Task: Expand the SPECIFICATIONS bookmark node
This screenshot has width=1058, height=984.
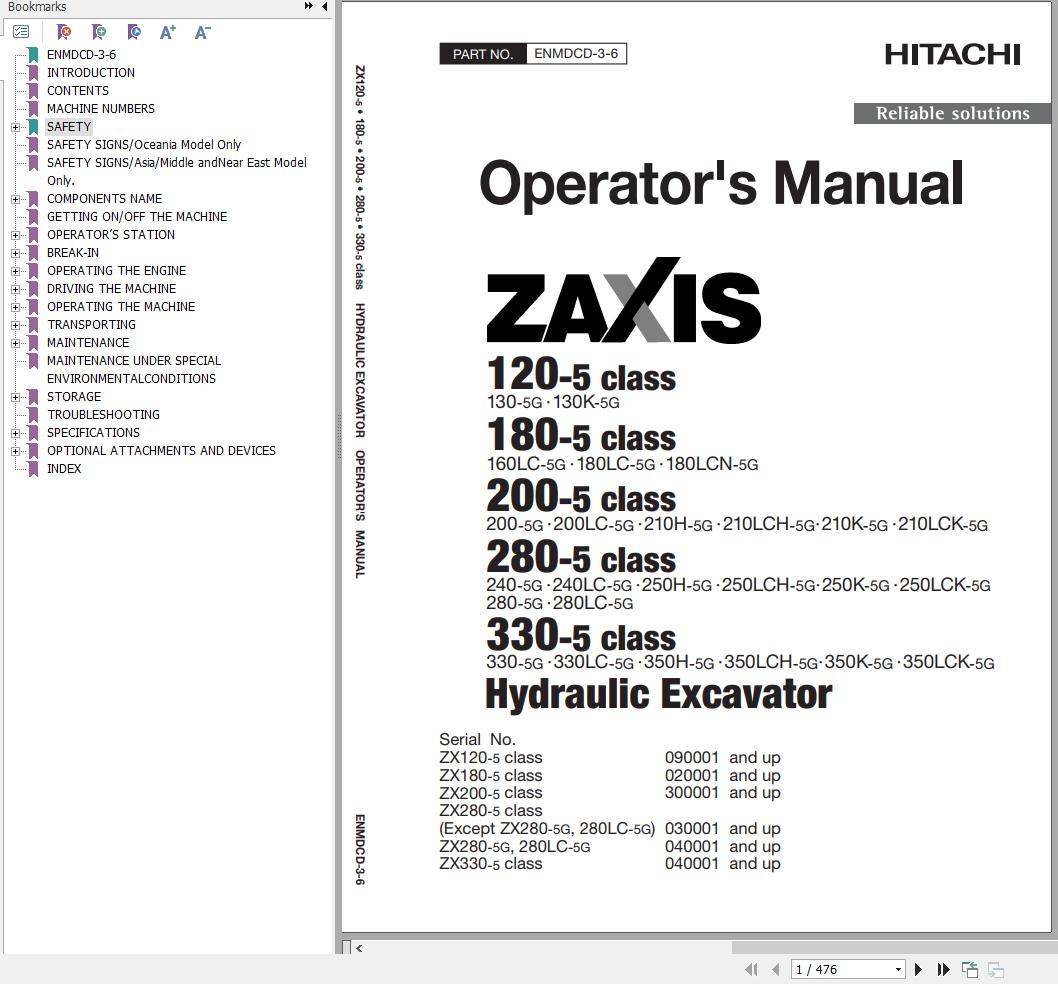Action: tap(16, 433)
